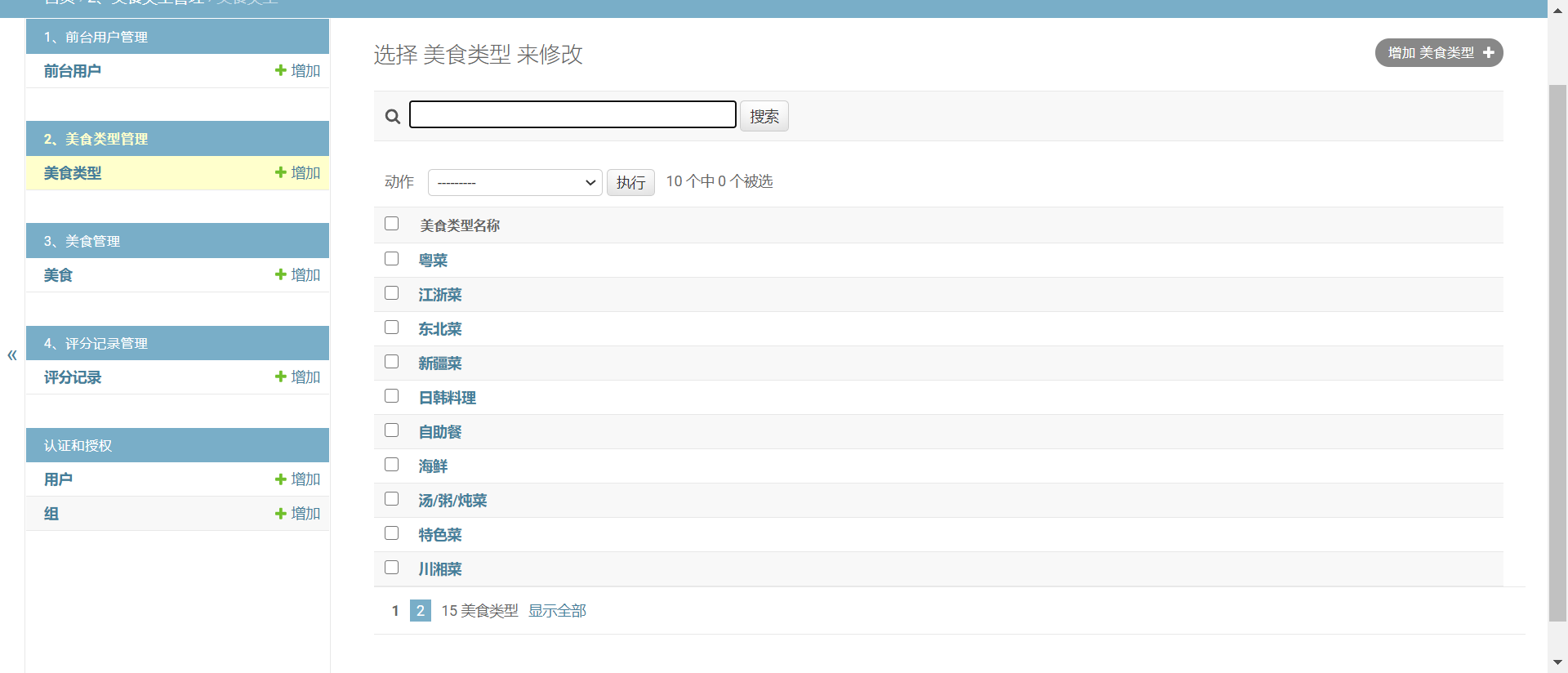Open the 前台用户 sidebar item

tap(73, 71)
